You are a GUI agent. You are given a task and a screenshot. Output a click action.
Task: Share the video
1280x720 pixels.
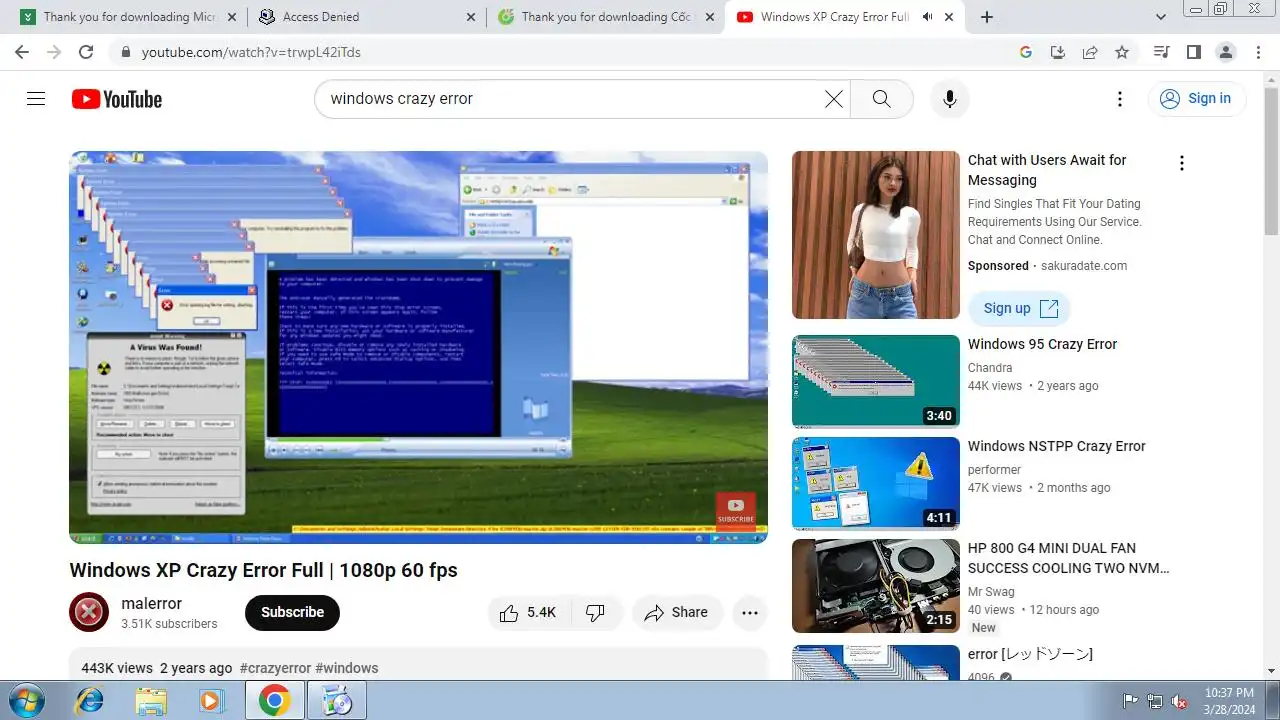tap(676, 612)
